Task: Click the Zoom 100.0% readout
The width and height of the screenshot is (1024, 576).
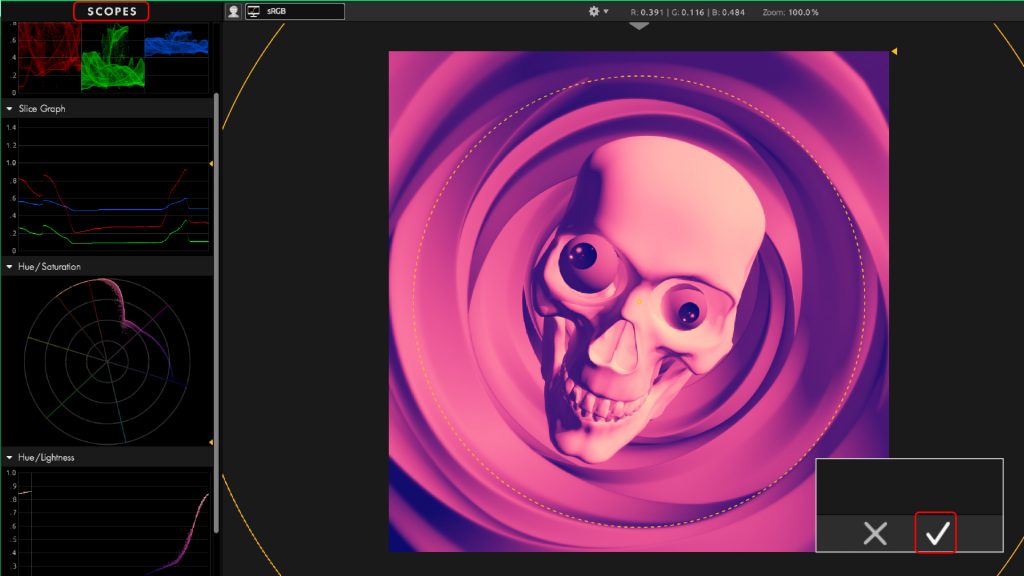Action: (790, 12)
